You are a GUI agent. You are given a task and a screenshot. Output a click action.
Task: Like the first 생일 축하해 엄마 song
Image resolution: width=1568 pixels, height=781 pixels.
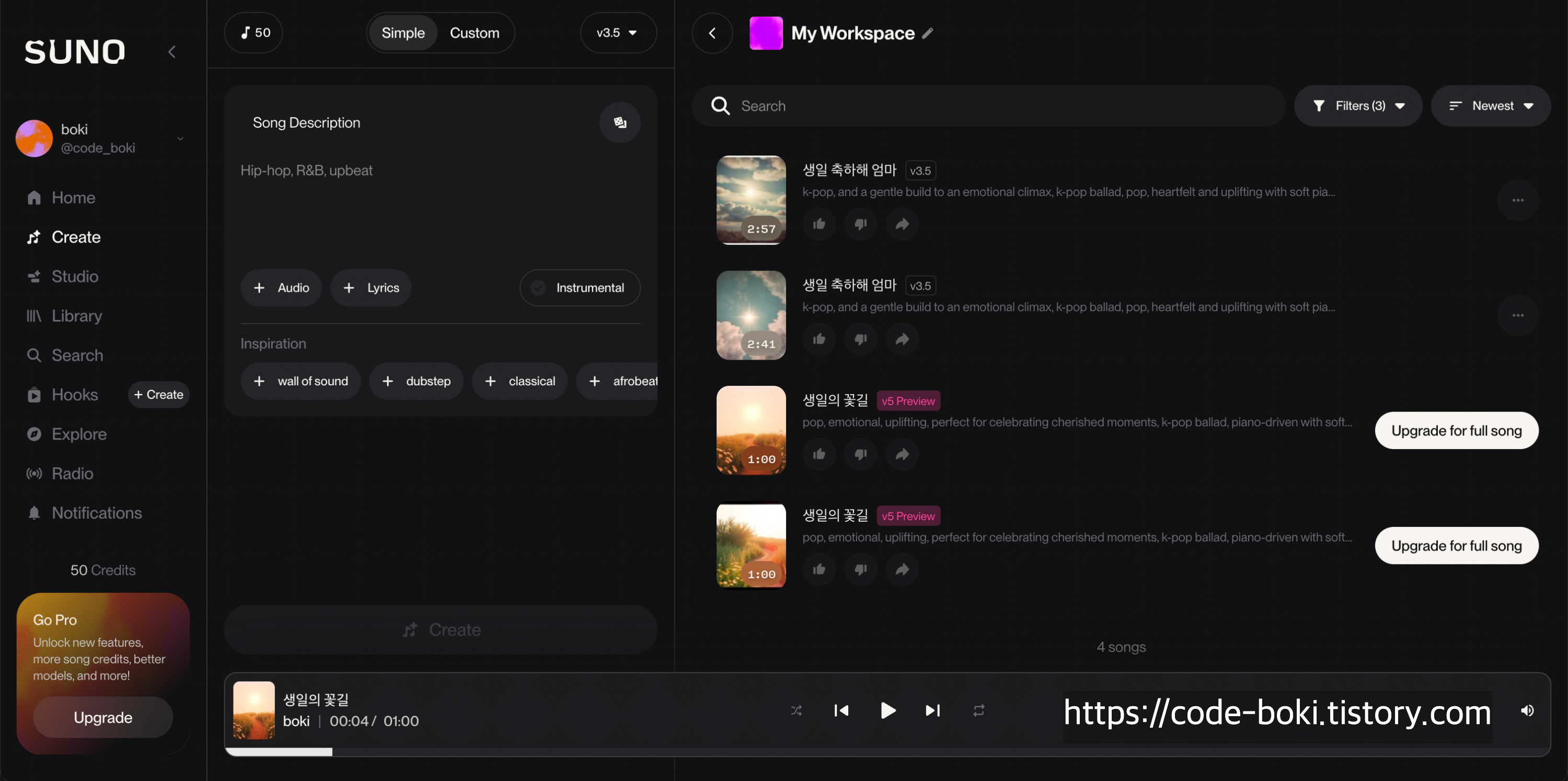pyautogui.click(x=818, y=224)
